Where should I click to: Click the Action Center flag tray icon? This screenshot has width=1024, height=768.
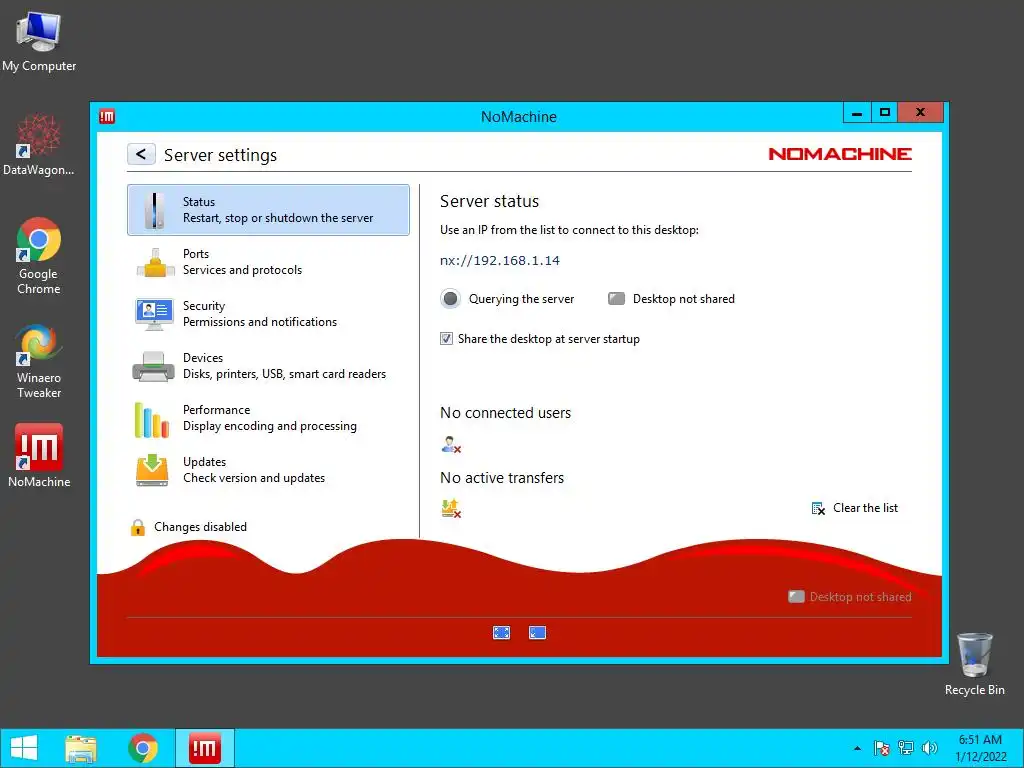pos(882,748)
